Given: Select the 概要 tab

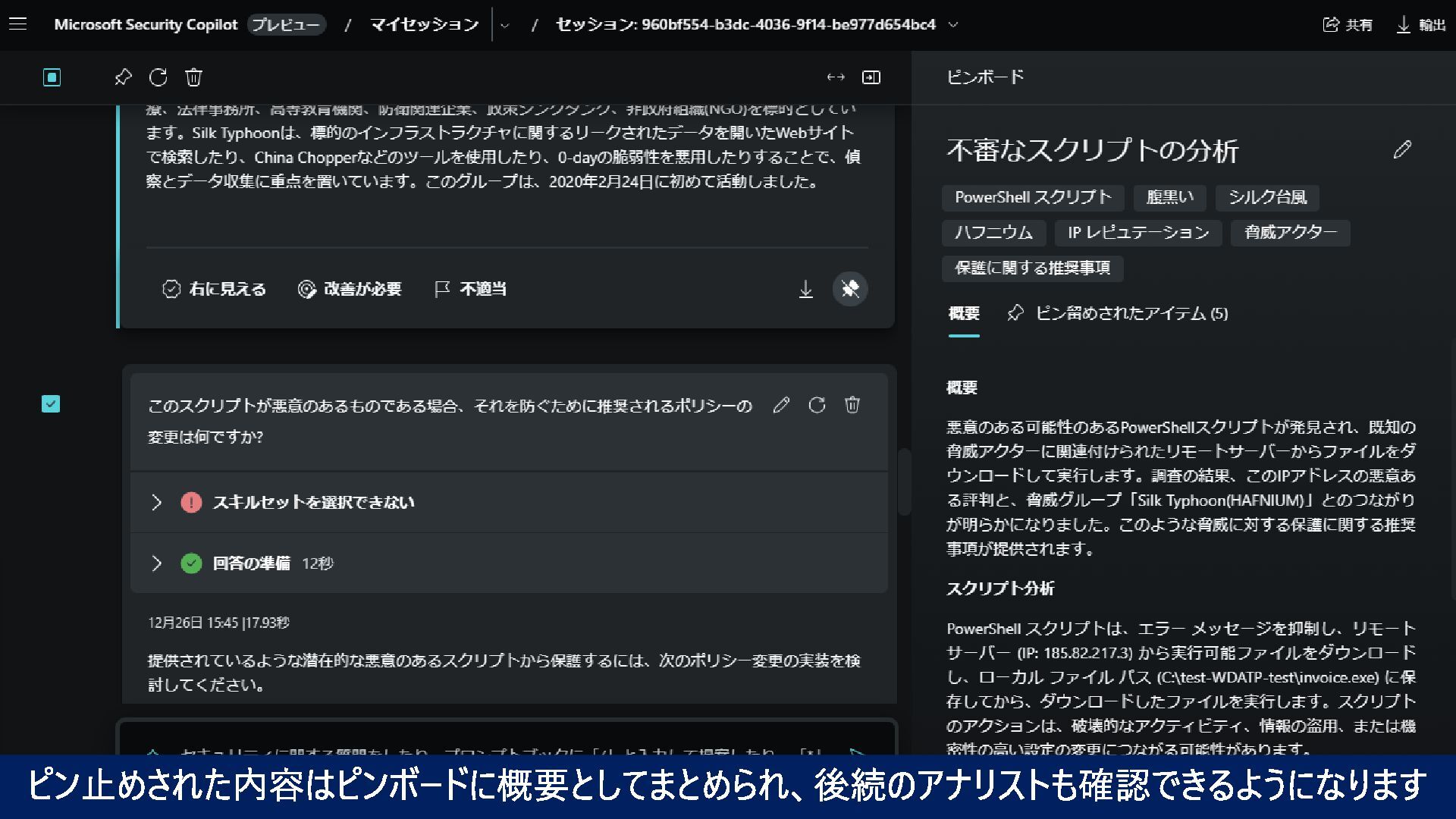Looking at the screenshot, I should coord(964,313).
